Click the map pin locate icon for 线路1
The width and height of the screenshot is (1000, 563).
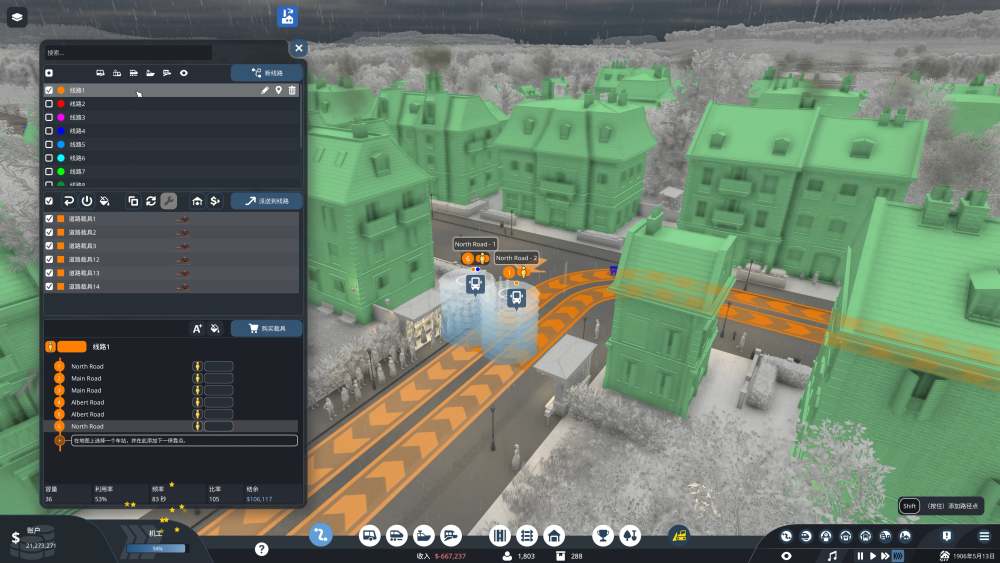click(279, 90)
